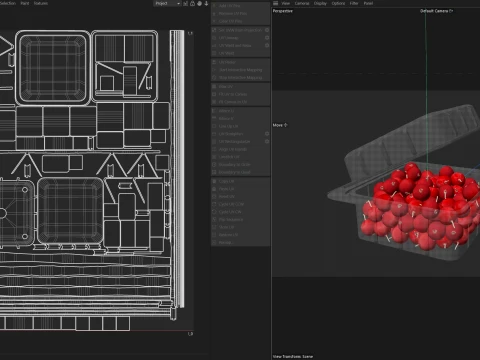Click the Store UV command

(240, 227)
